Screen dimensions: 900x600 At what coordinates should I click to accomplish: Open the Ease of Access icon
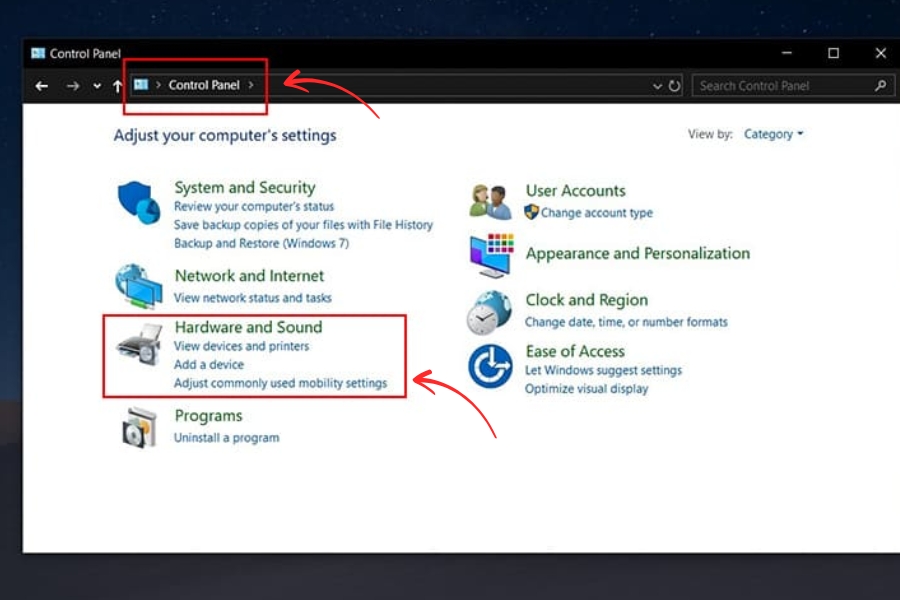(x=490, y=366)
